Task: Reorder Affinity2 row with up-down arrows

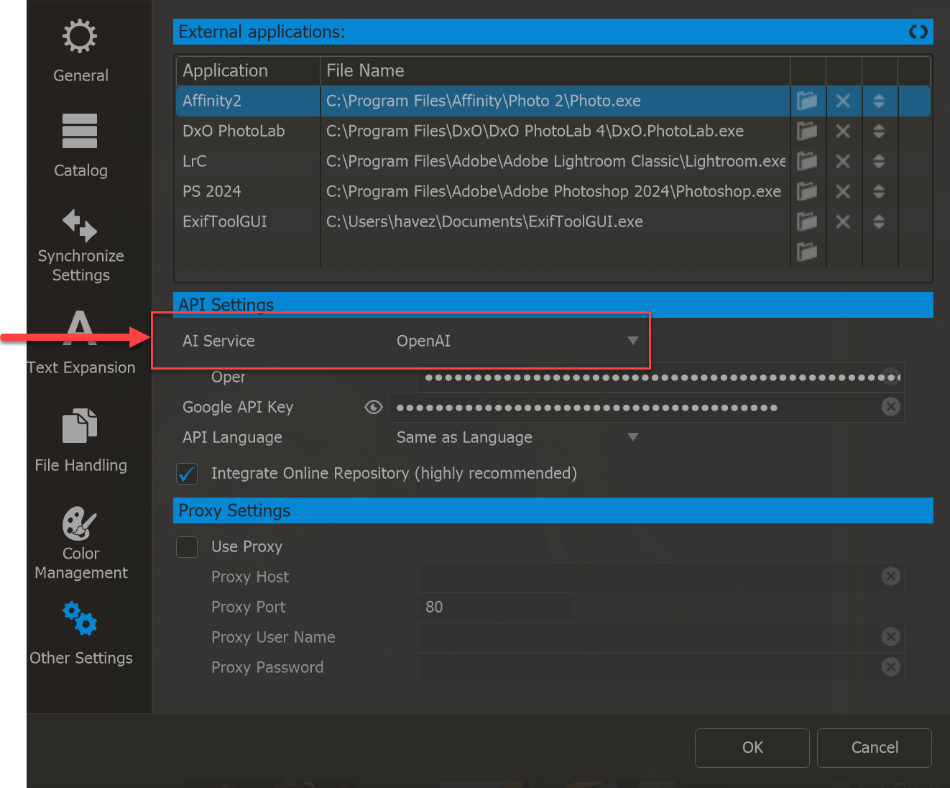Action: pyautogui.click(x=879, y=101)
